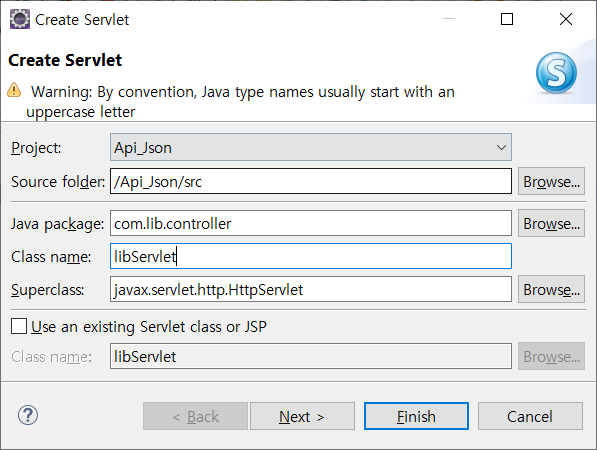This screenshot has width=597, height=450.
Task: Click the yellow warning triangle icon
Action: click(14, 90)
